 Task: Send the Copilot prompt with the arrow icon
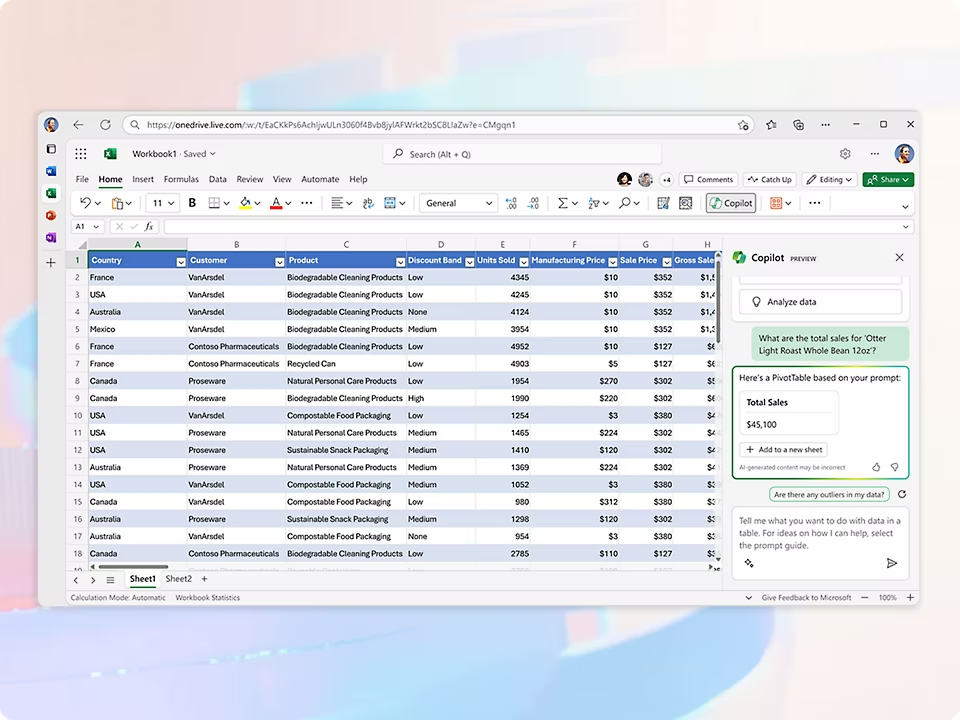892,563
